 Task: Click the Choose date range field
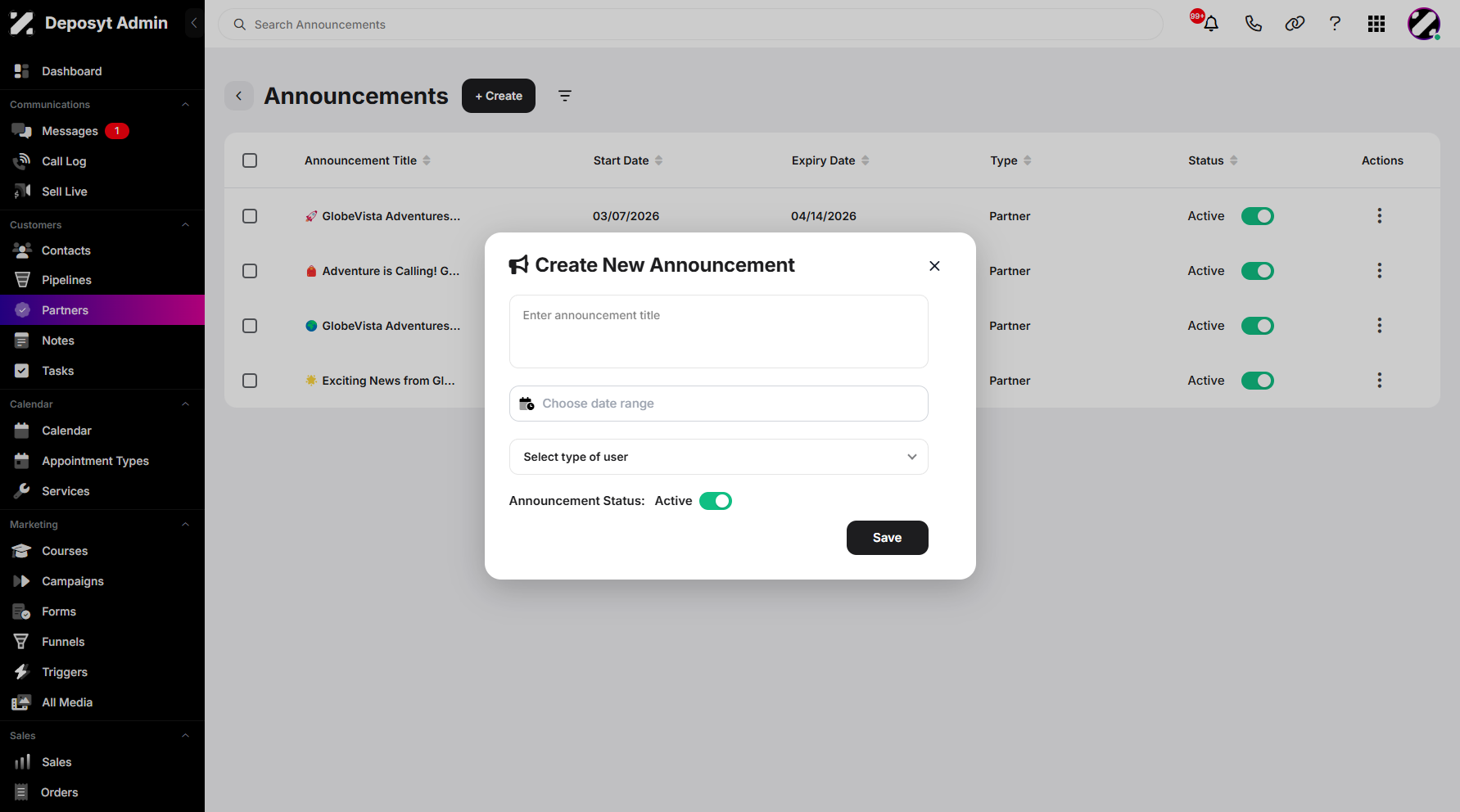pos(719,404)
